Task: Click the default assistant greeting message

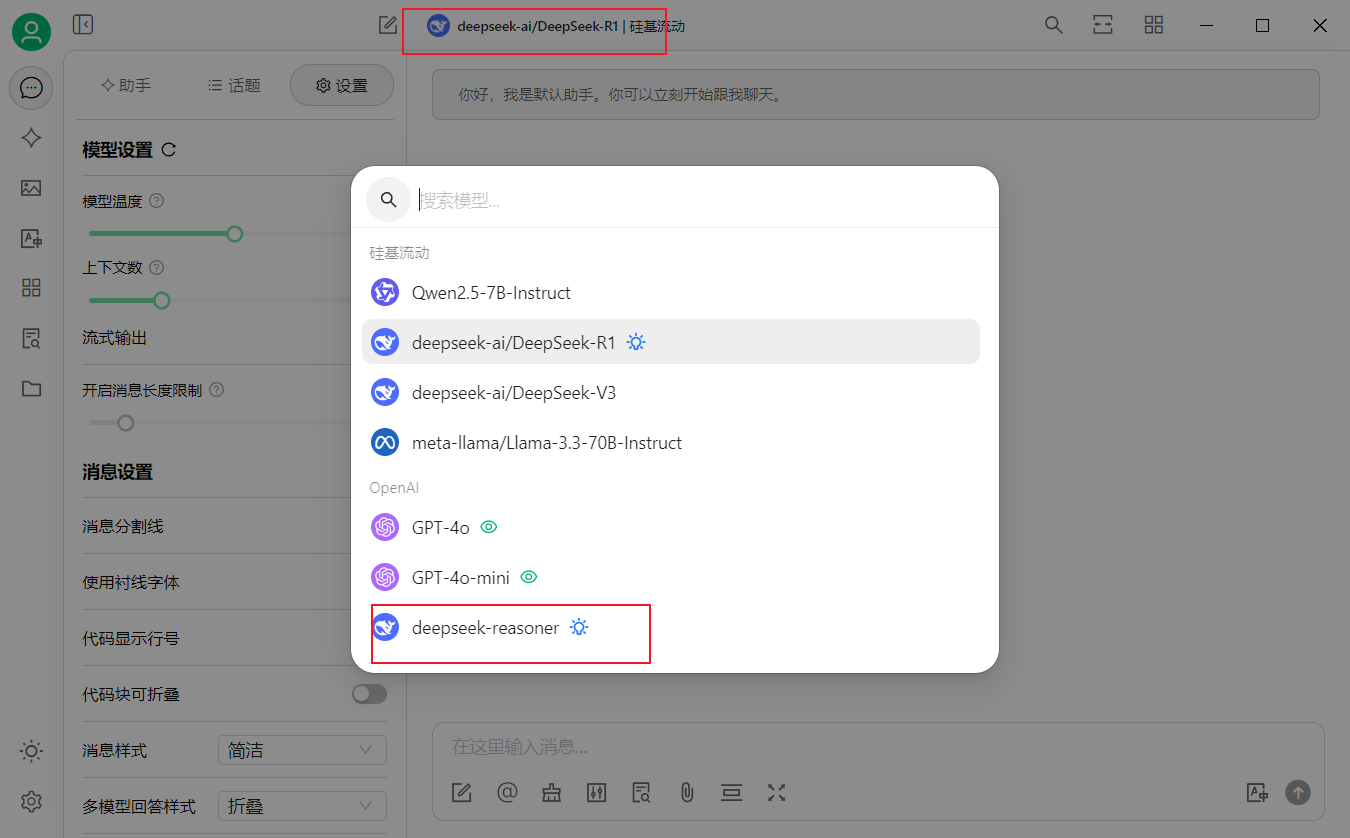Action: [x=875, y=95]
